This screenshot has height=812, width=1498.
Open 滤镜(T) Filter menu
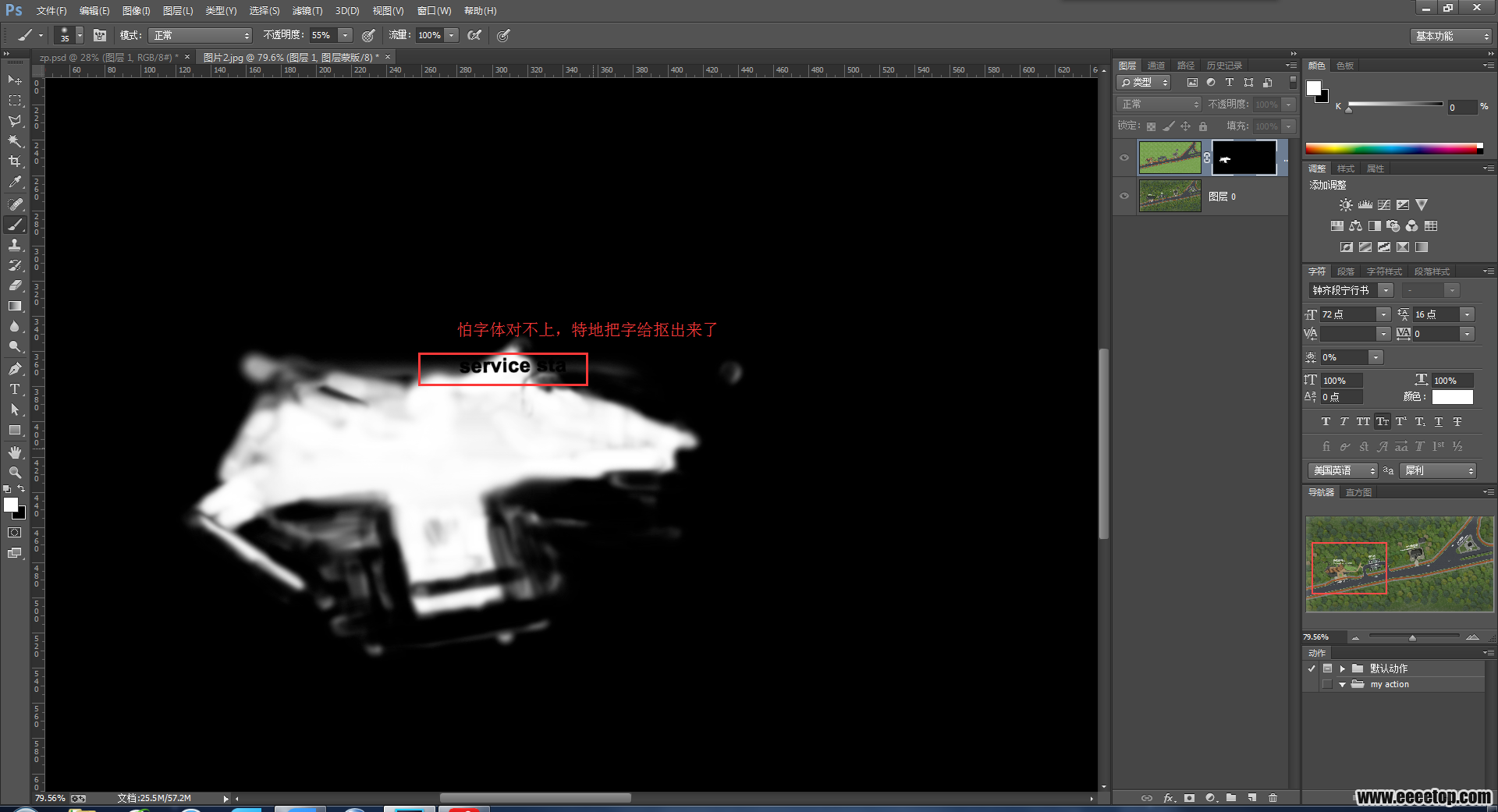(x=307, y=11)
